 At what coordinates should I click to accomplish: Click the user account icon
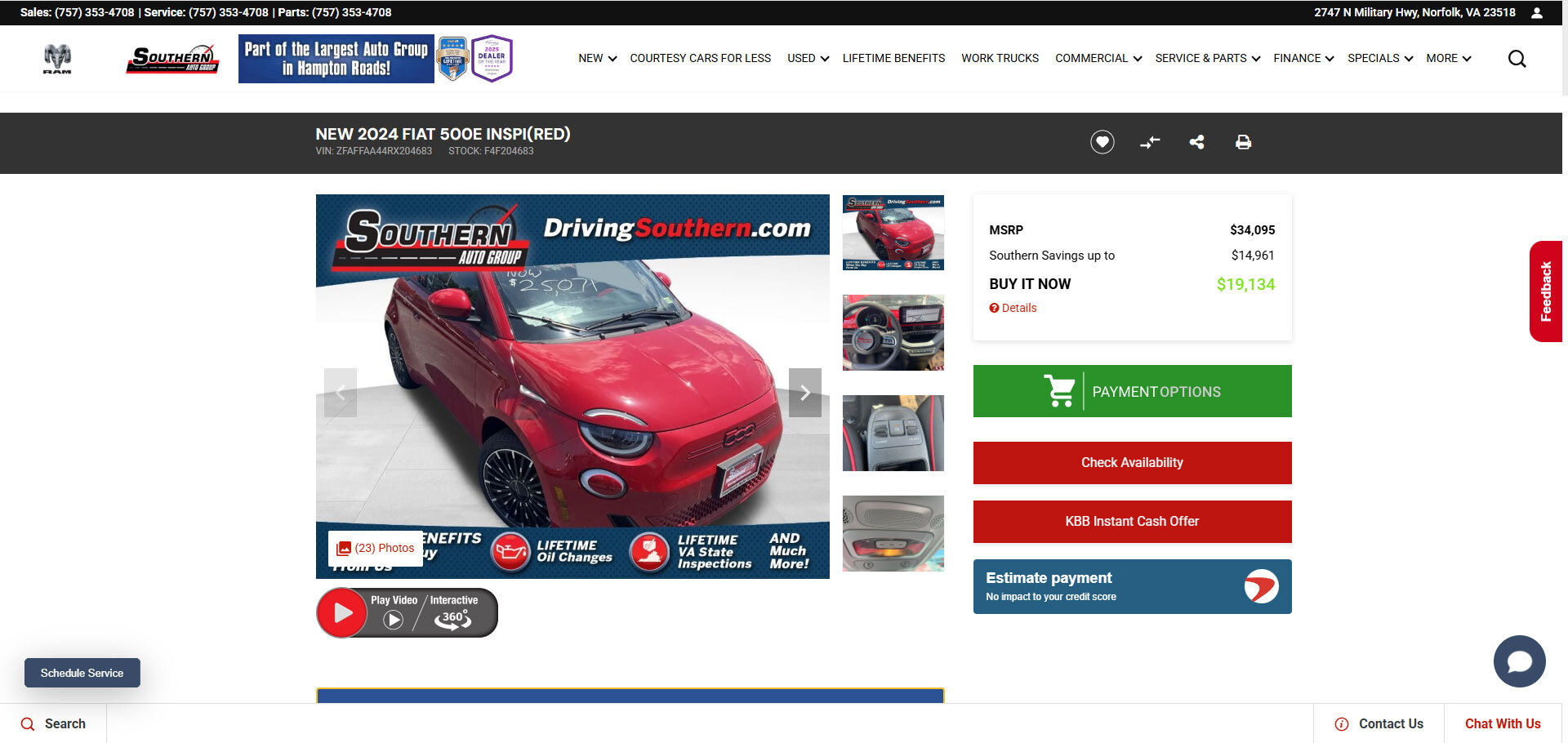[1536, 13]
